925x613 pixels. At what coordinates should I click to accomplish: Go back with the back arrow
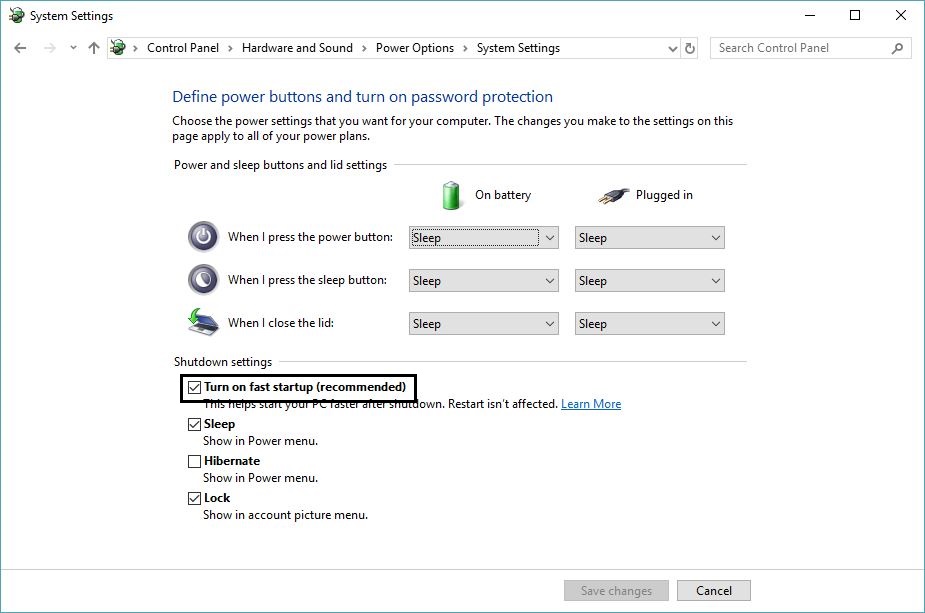click(20, 48)
